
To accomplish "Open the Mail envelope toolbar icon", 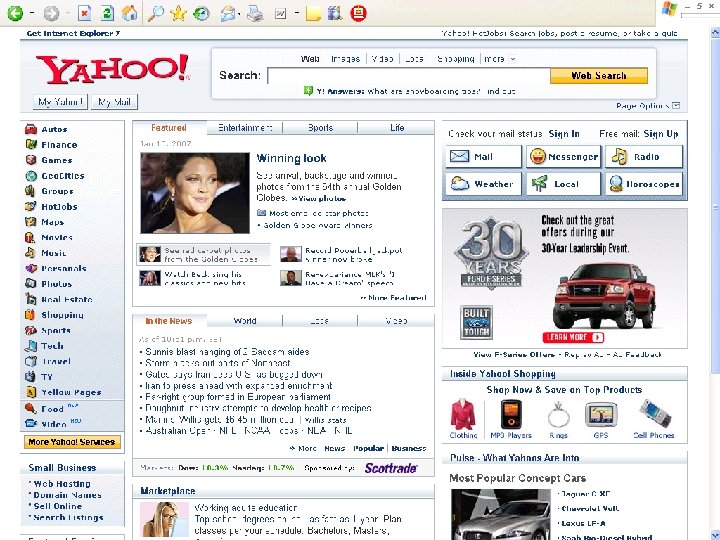I will point(228,14).
